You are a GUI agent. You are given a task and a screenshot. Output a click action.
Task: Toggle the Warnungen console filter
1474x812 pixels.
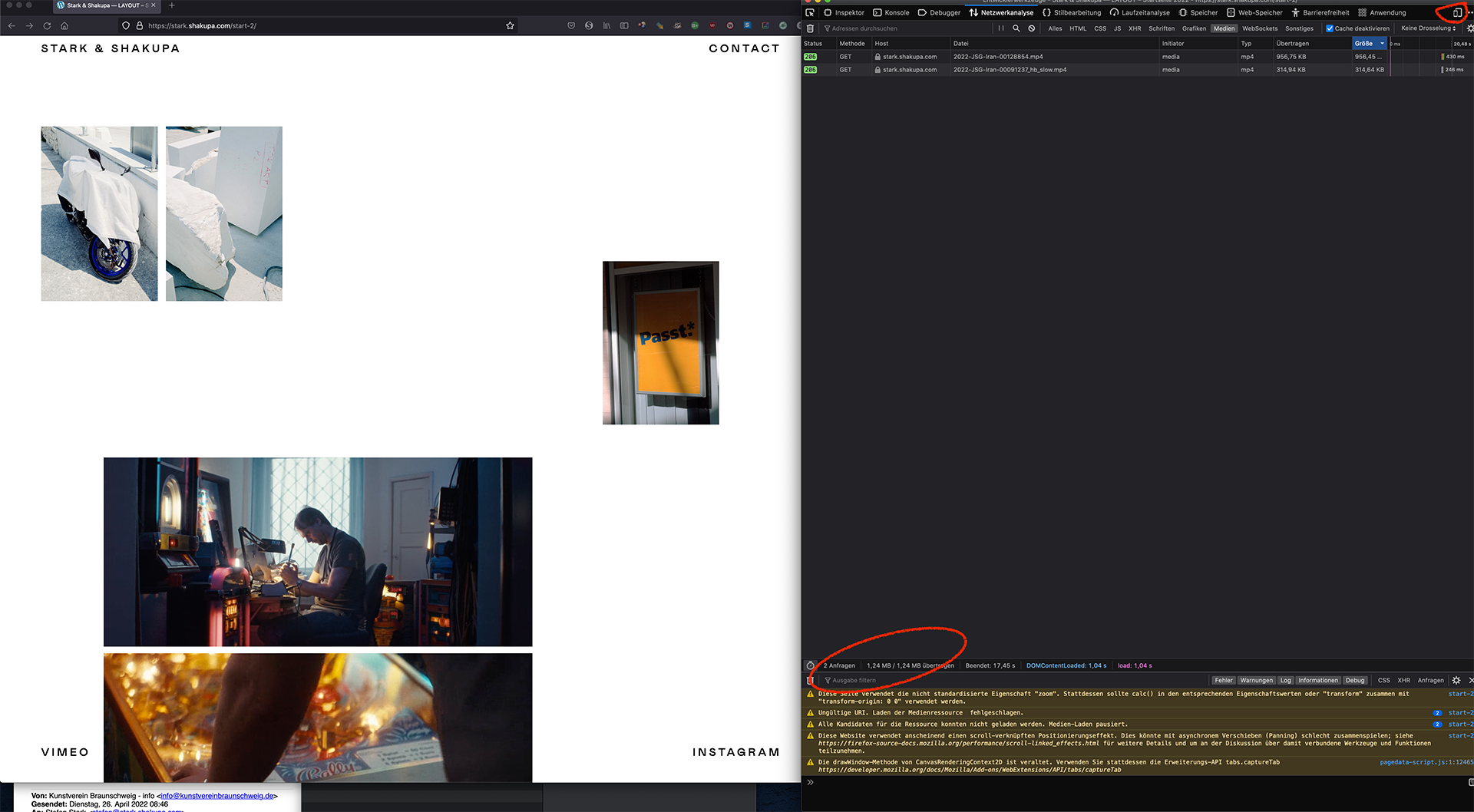click(1256, 680)
